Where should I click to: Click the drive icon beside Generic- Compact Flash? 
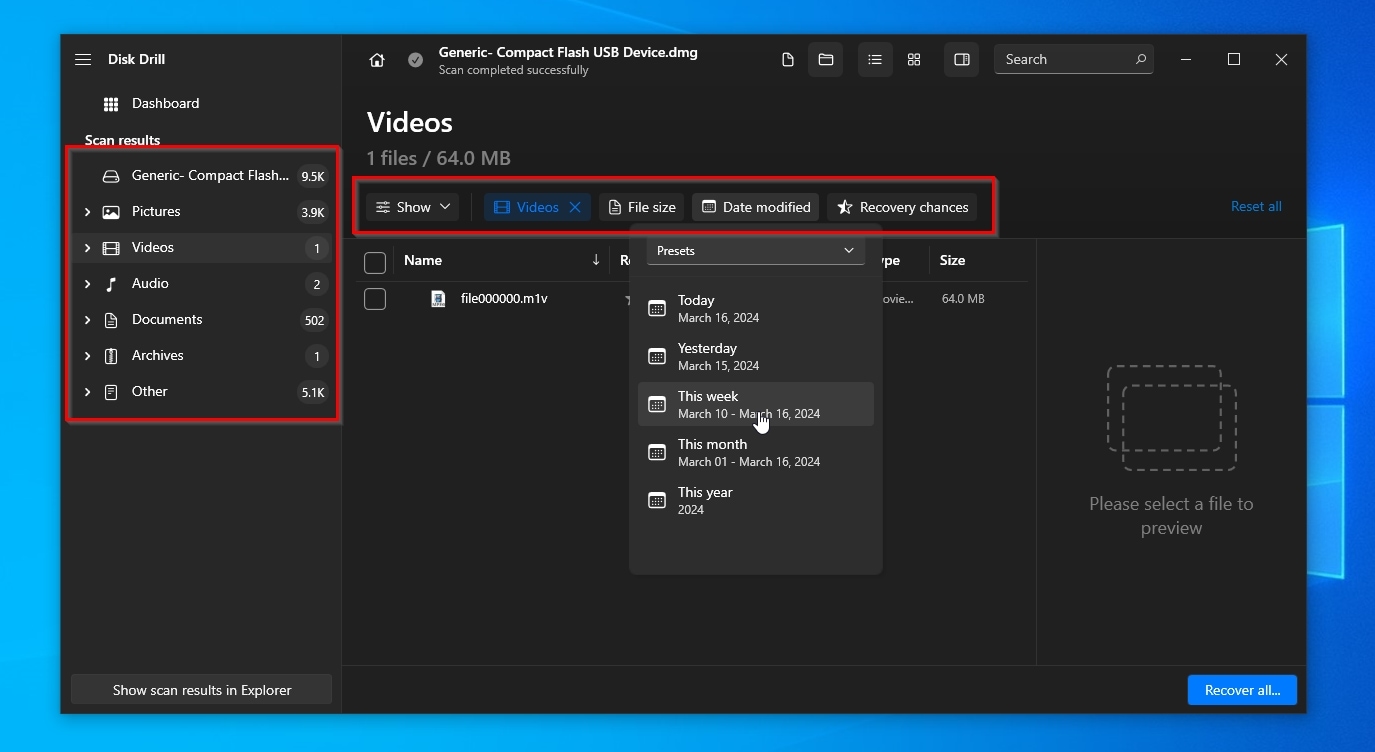click(111, 176)
